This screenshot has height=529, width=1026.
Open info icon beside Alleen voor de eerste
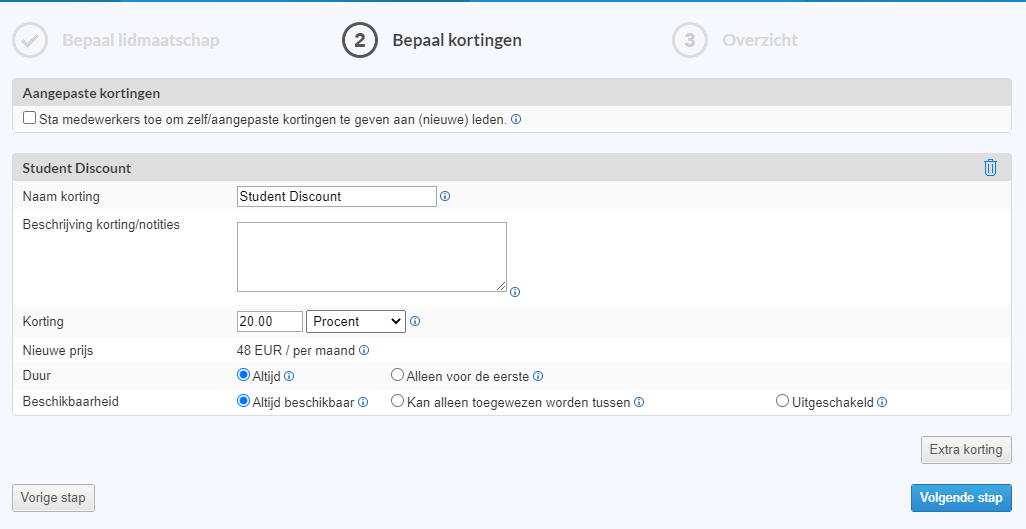[x=538, y=376]
